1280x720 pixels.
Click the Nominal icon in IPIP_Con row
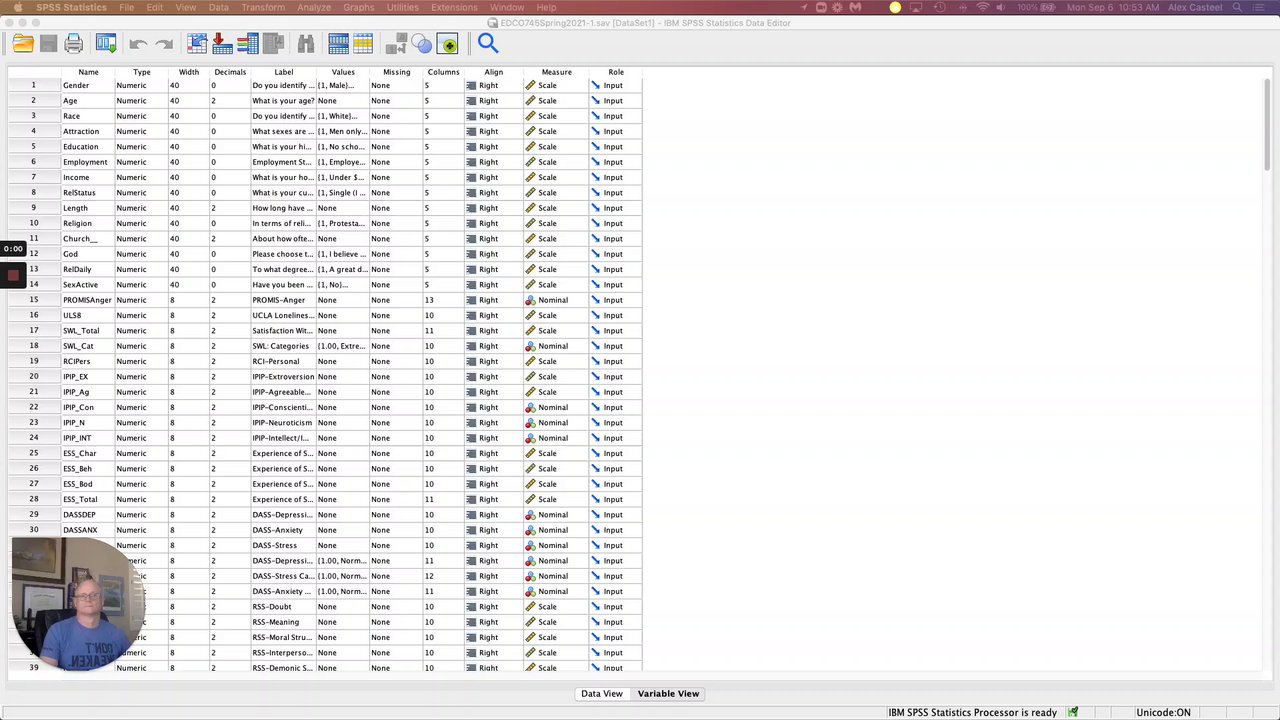(x=531, y=407)
